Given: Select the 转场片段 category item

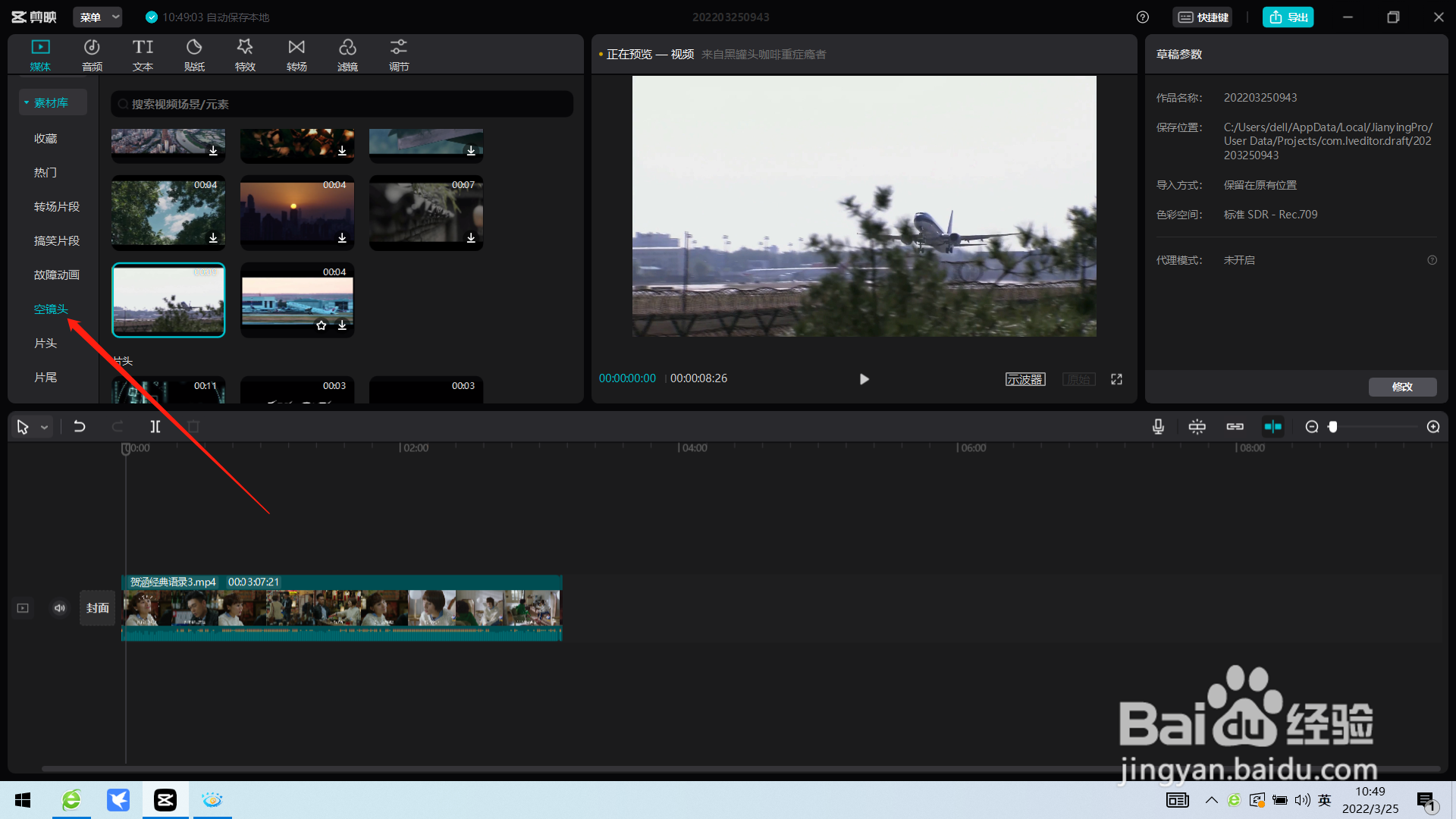Looking at the screenshot, I should pos(56,207).
